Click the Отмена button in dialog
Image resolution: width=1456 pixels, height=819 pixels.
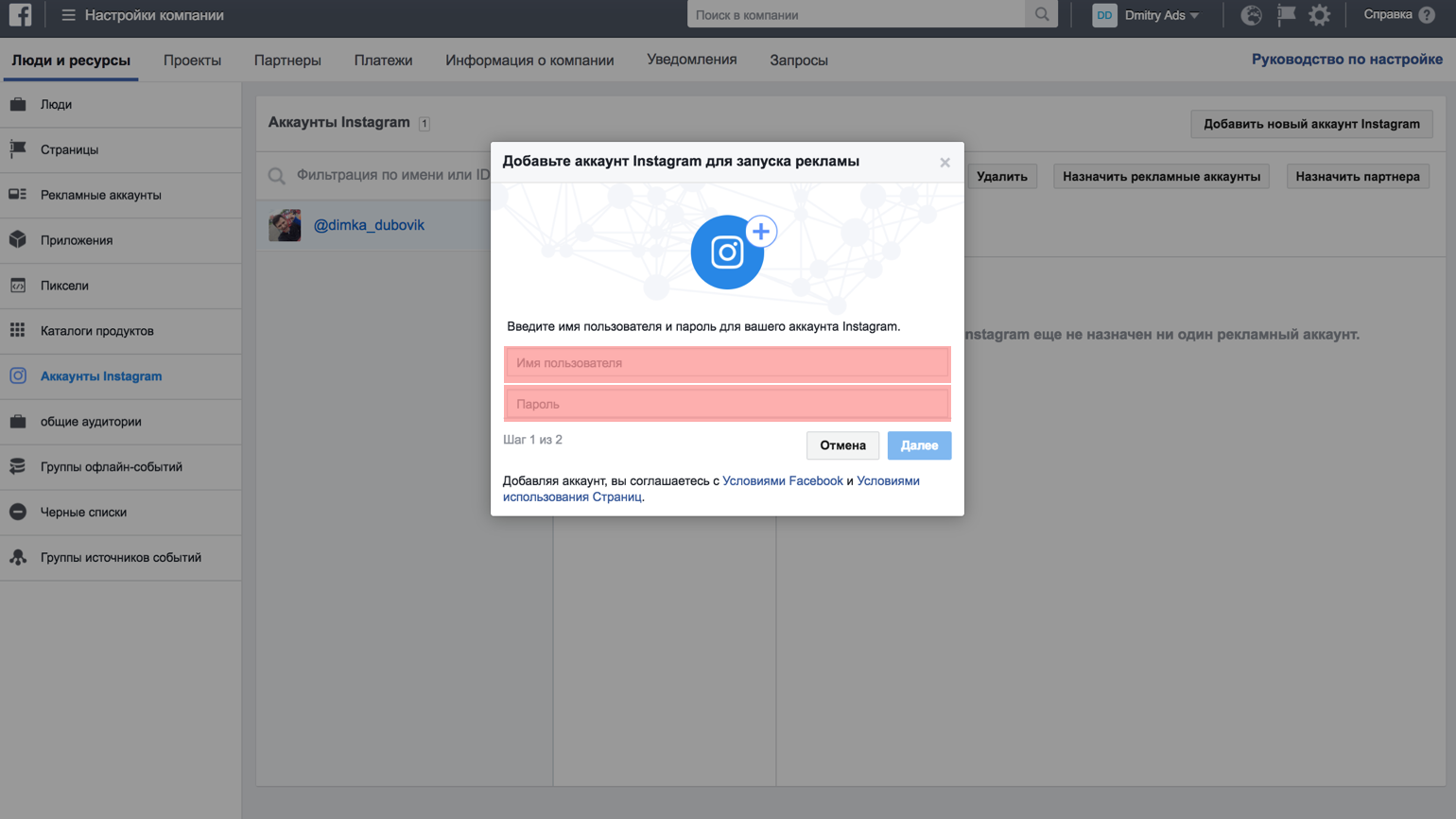[842, 445]
